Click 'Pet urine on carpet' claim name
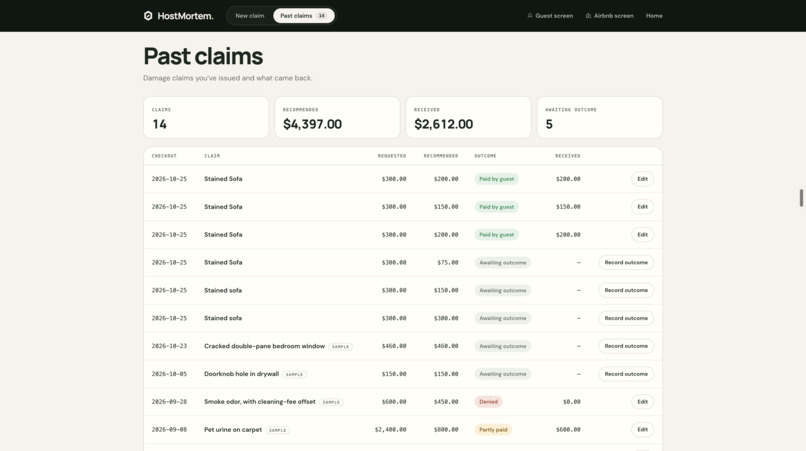Image resolution: width=806 pixels, height=451 pixels. pos(233,429)
